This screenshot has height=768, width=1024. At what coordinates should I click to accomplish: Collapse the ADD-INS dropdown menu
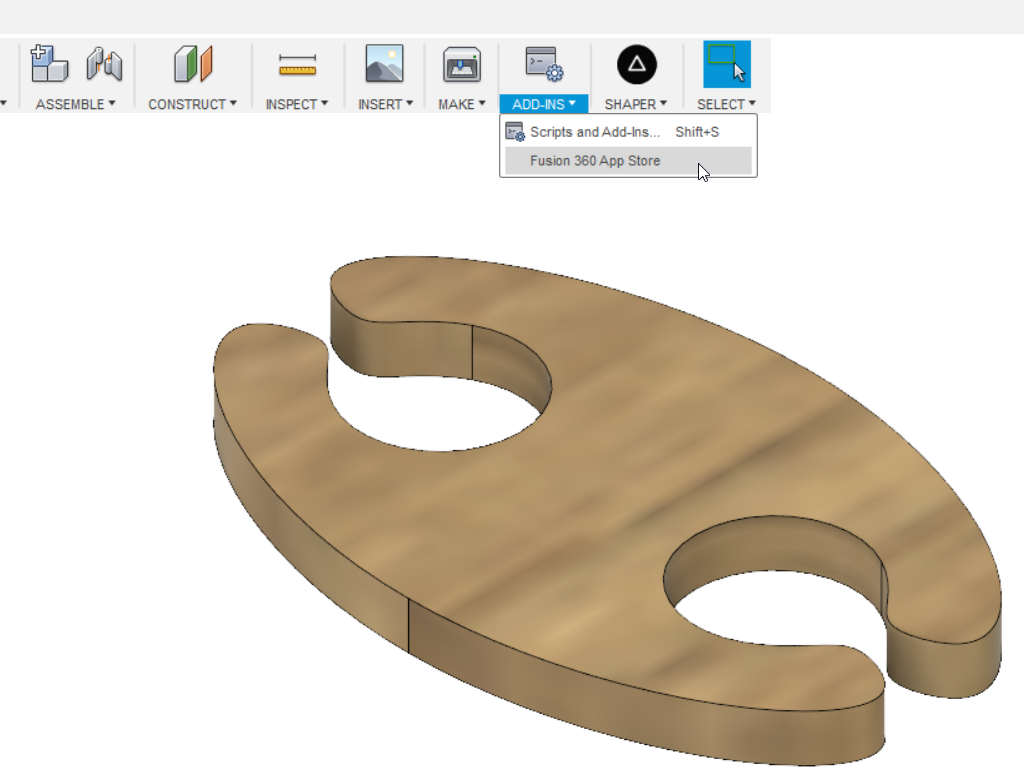(544, 104)
